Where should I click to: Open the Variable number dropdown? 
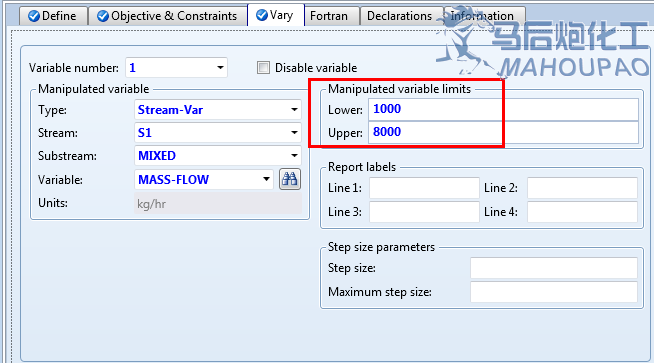[x=220, y=68]
